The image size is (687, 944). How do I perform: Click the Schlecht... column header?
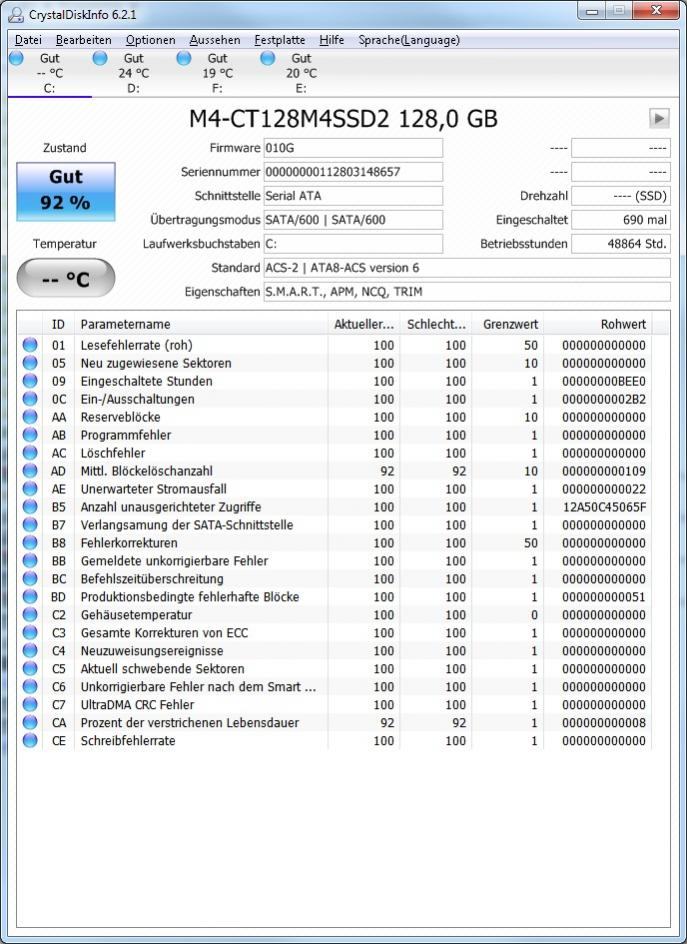coord(437,324)
